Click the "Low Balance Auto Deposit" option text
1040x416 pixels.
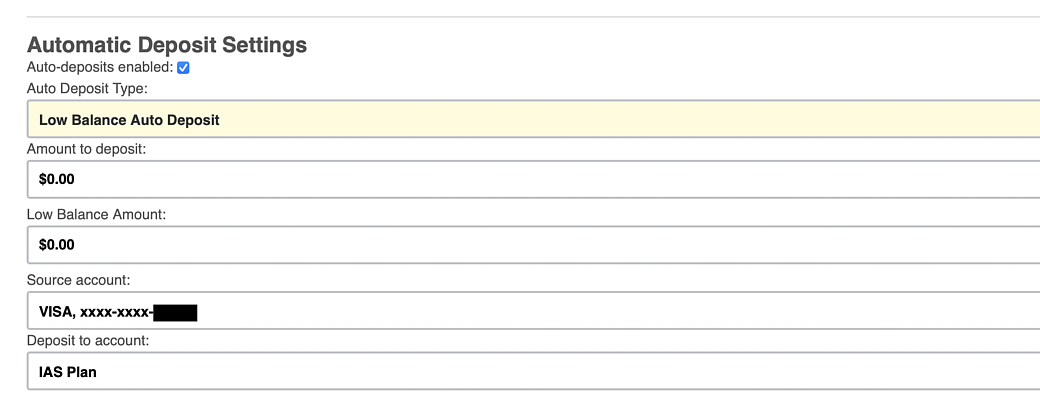point(129,120)
